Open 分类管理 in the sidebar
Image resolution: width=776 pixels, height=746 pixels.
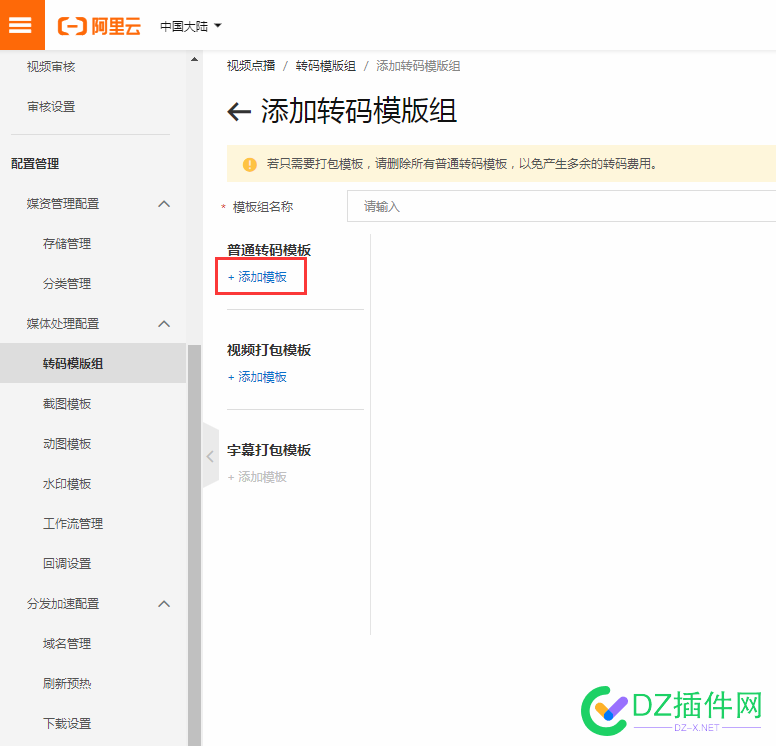pyautogui.click(x=67, y=284)
